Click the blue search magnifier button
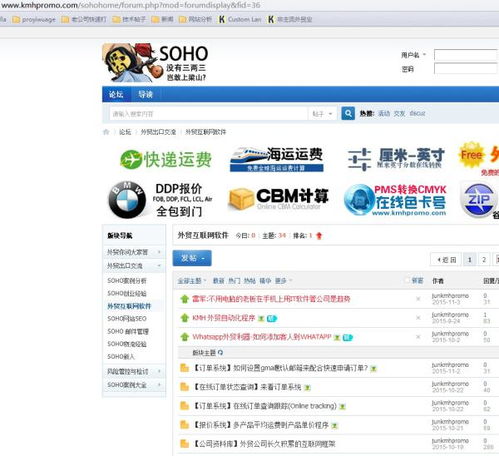The image size is (499, 456). (x=348, y=114)
